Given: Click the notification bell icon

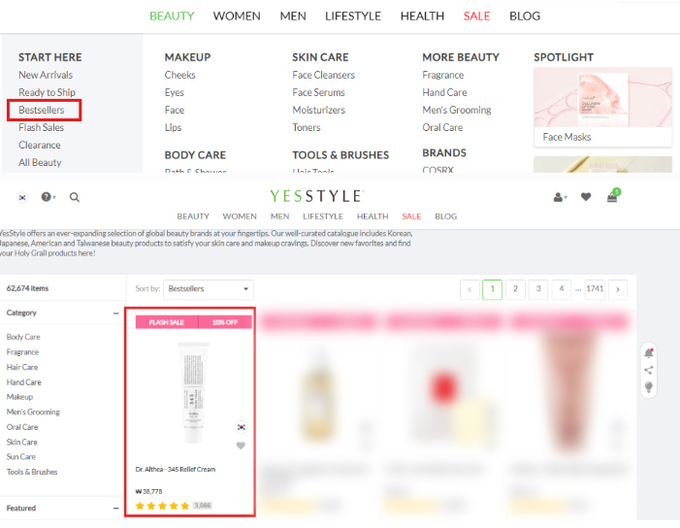Looking at the screenshot, I should (649, 353).
